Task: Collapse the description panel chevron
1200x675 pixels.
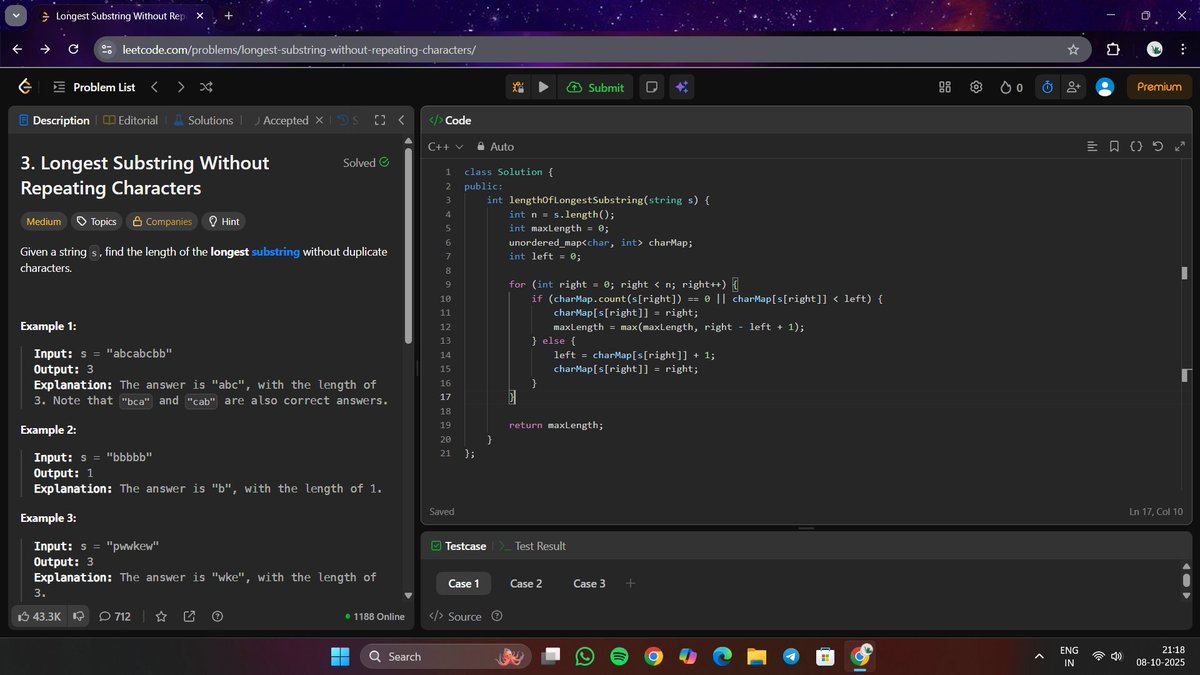Action: [x=401, y=120]
